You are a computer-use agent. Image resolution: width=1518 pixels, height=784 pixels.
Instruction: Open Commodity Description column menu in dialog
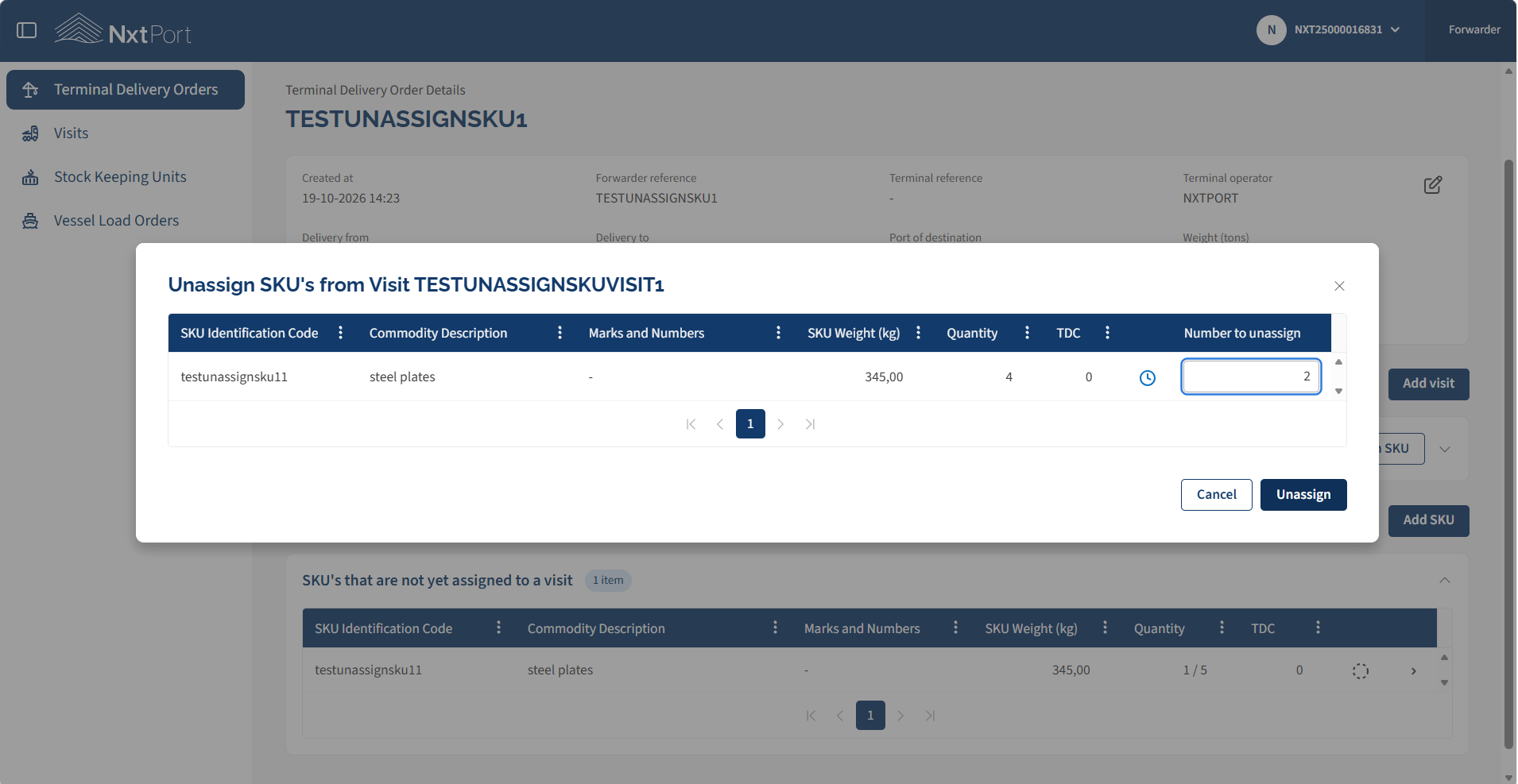click(560, 333)
